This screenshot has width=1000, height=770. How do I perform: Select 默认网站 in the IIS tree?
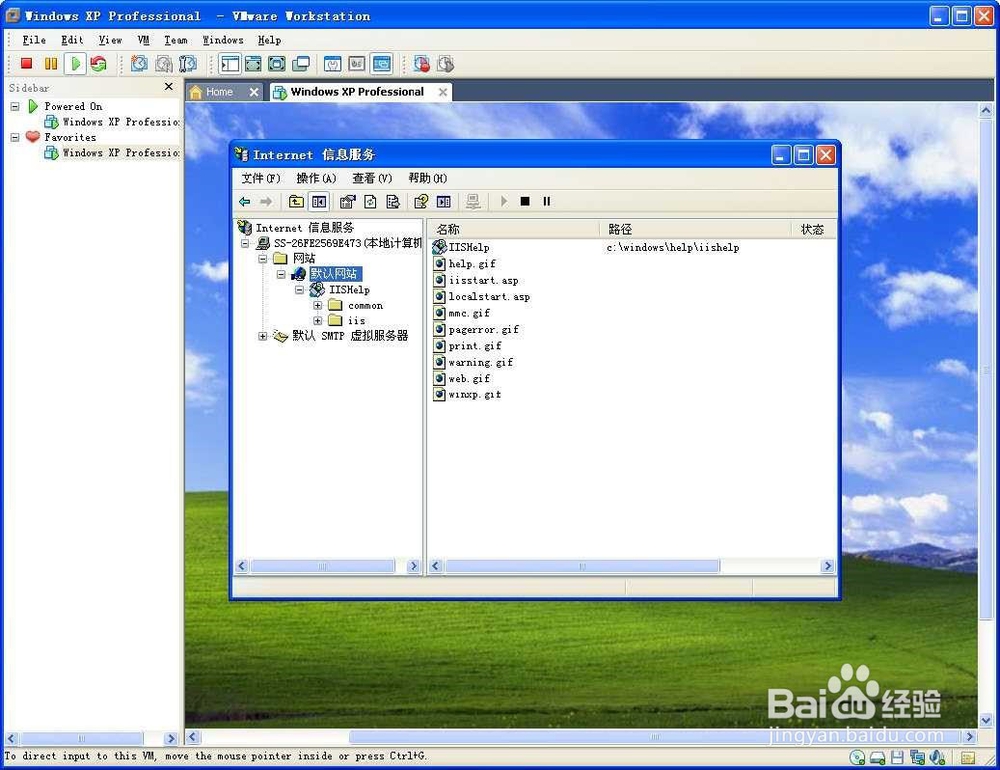pos(335,274)
